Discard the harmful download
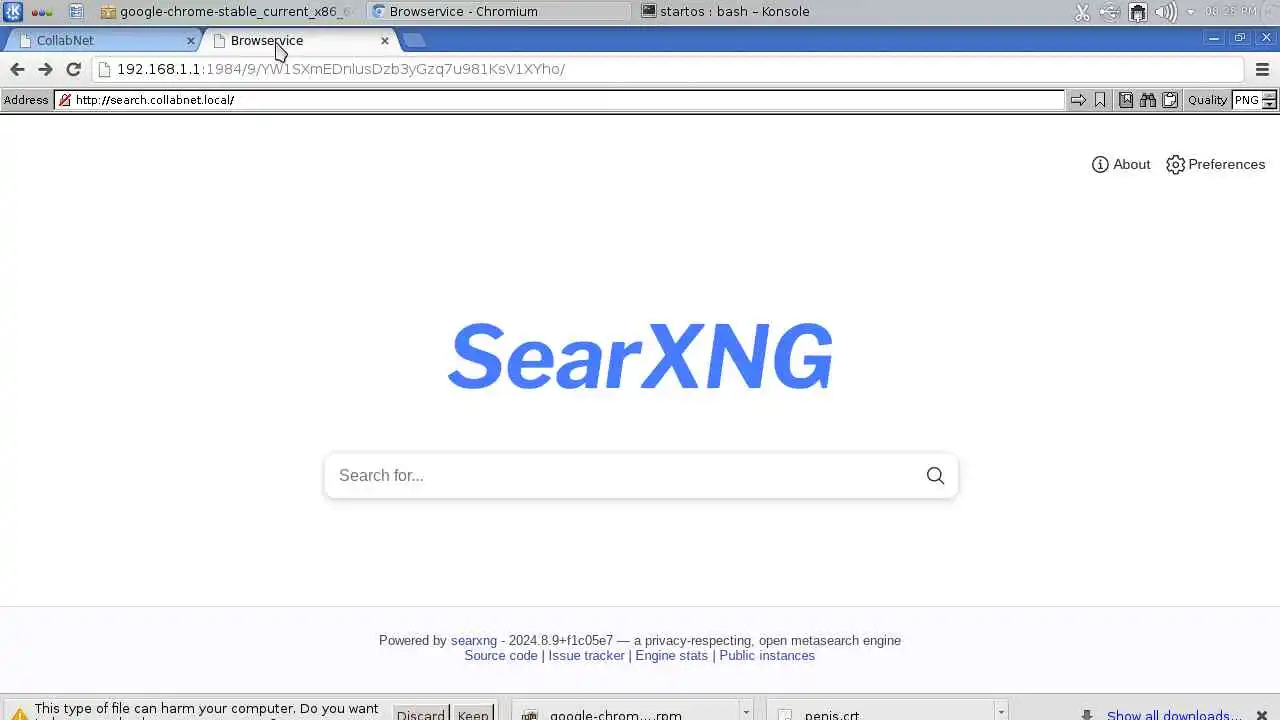This screenshot has height=720, width=1280. 420,714
